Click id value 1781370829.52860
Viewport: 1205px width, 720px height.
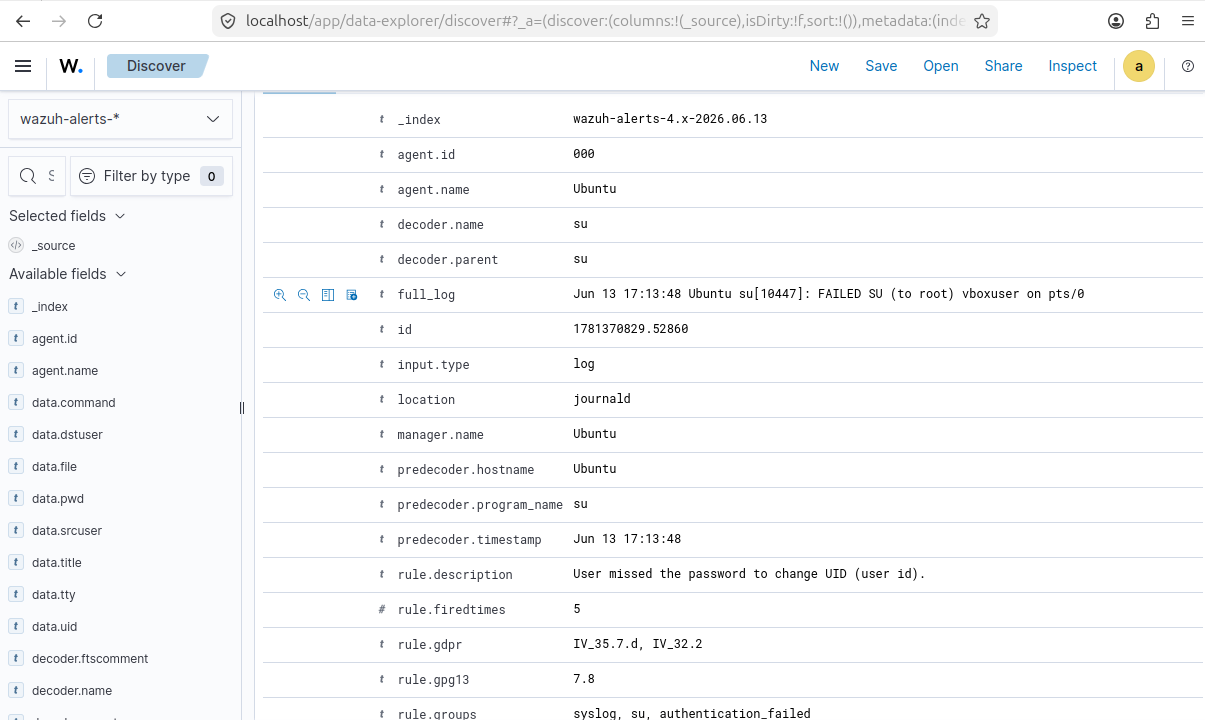[x=630, y=329]
